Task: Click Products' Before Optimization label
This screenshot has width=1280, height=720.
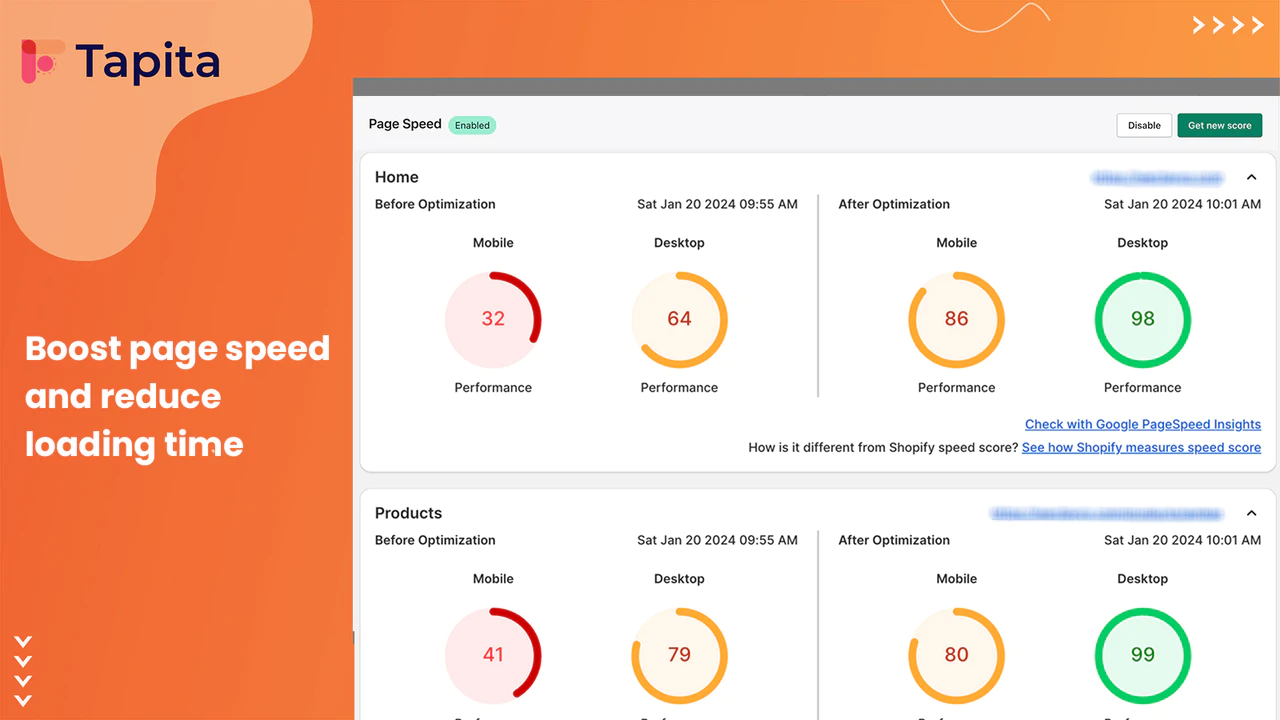Action: pyautogui.click(x=435, y=540)
